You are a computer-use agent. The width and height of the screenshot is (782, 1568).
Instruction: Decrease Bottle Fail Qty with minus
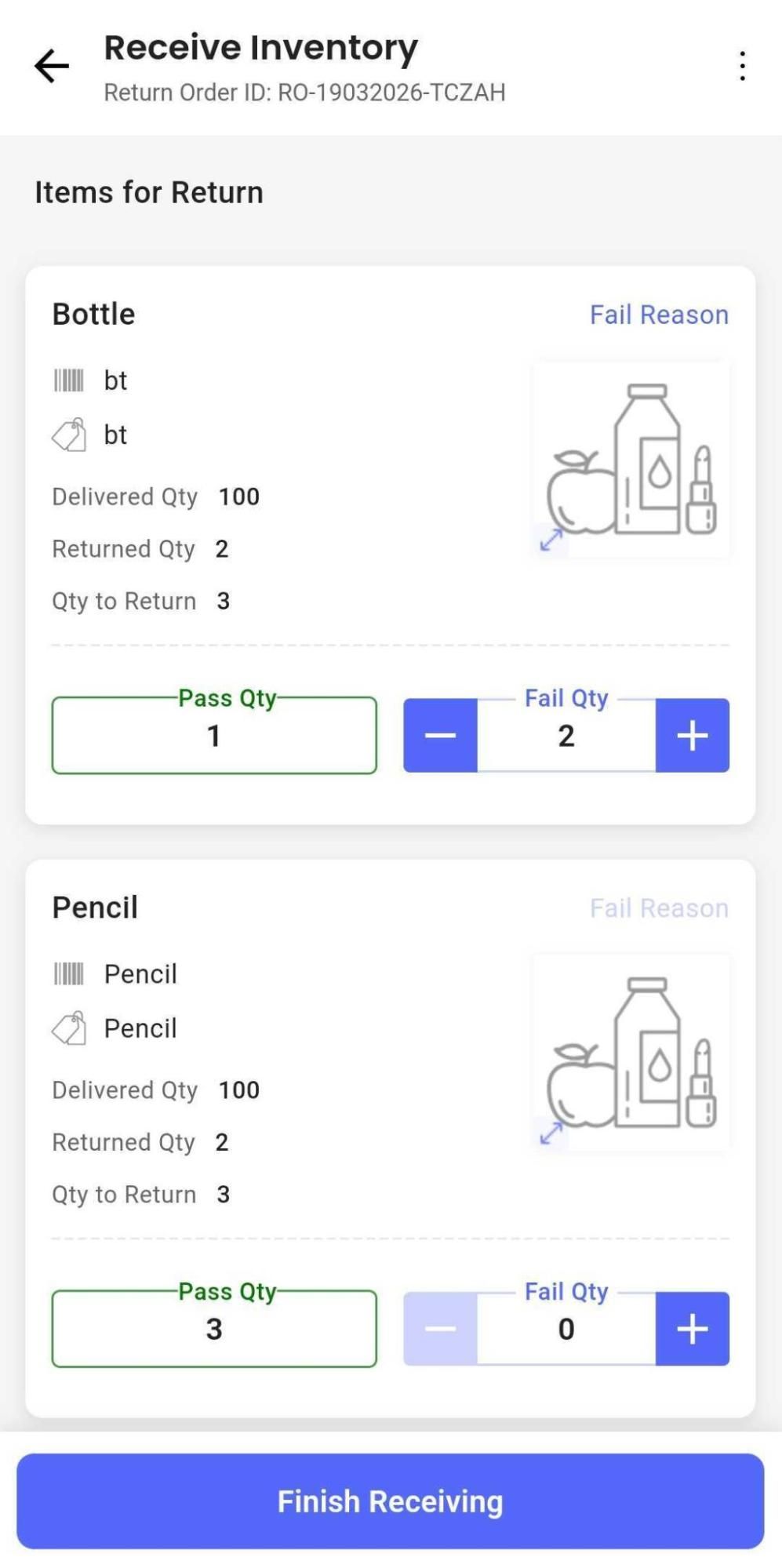440,736
